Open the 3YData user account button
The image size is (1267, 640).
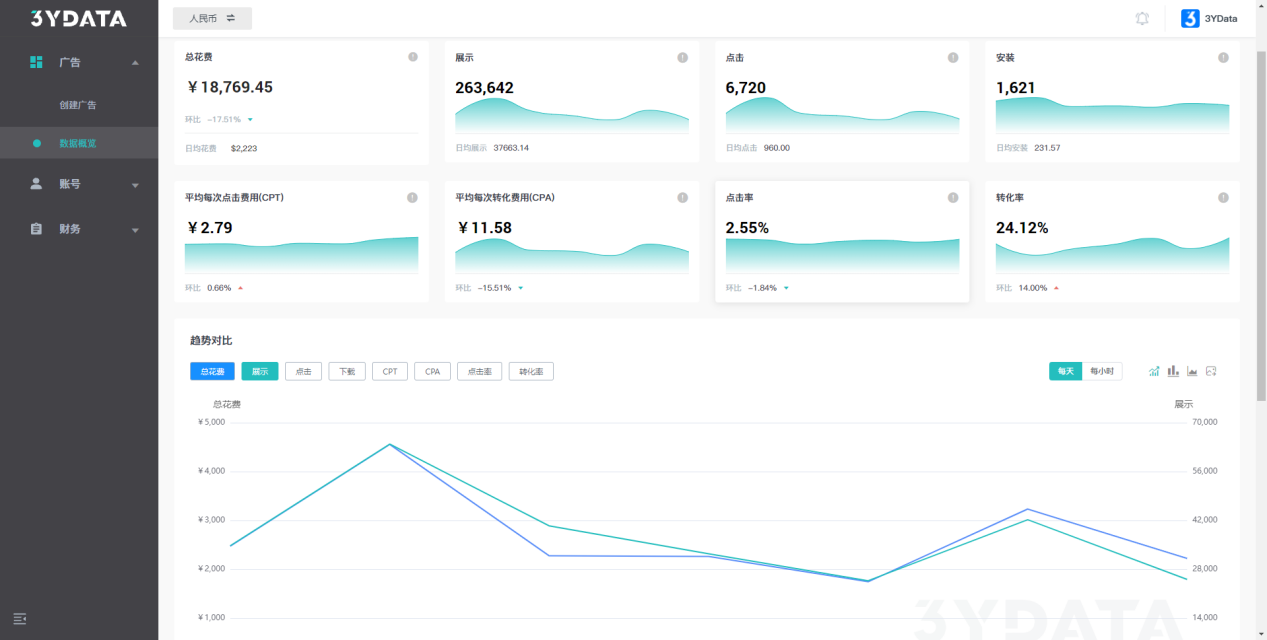[1209, 18]
